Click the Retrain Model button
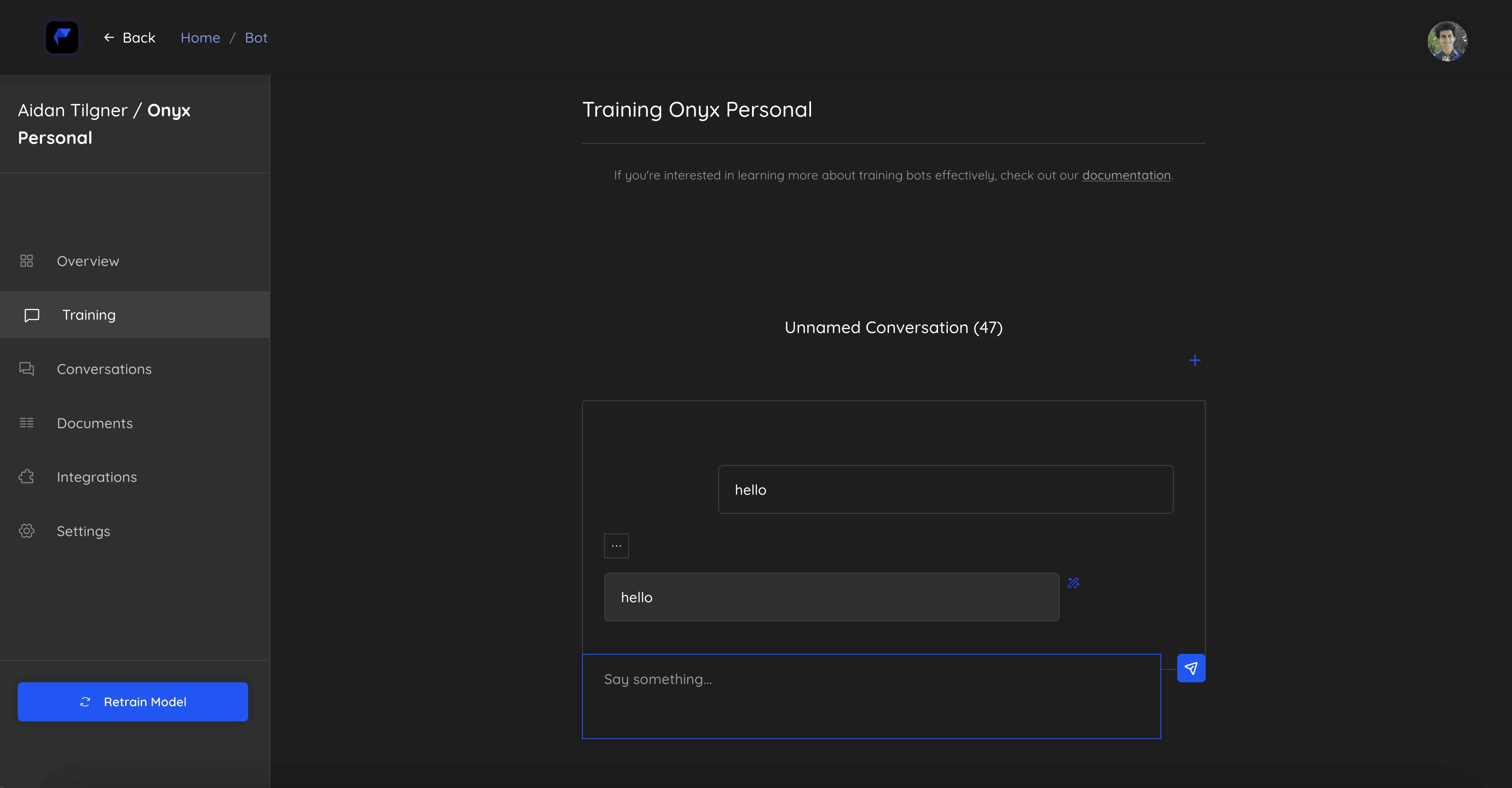Image resolution: width=1512 pixels, height=788 pixels. (x=133, y=702)
